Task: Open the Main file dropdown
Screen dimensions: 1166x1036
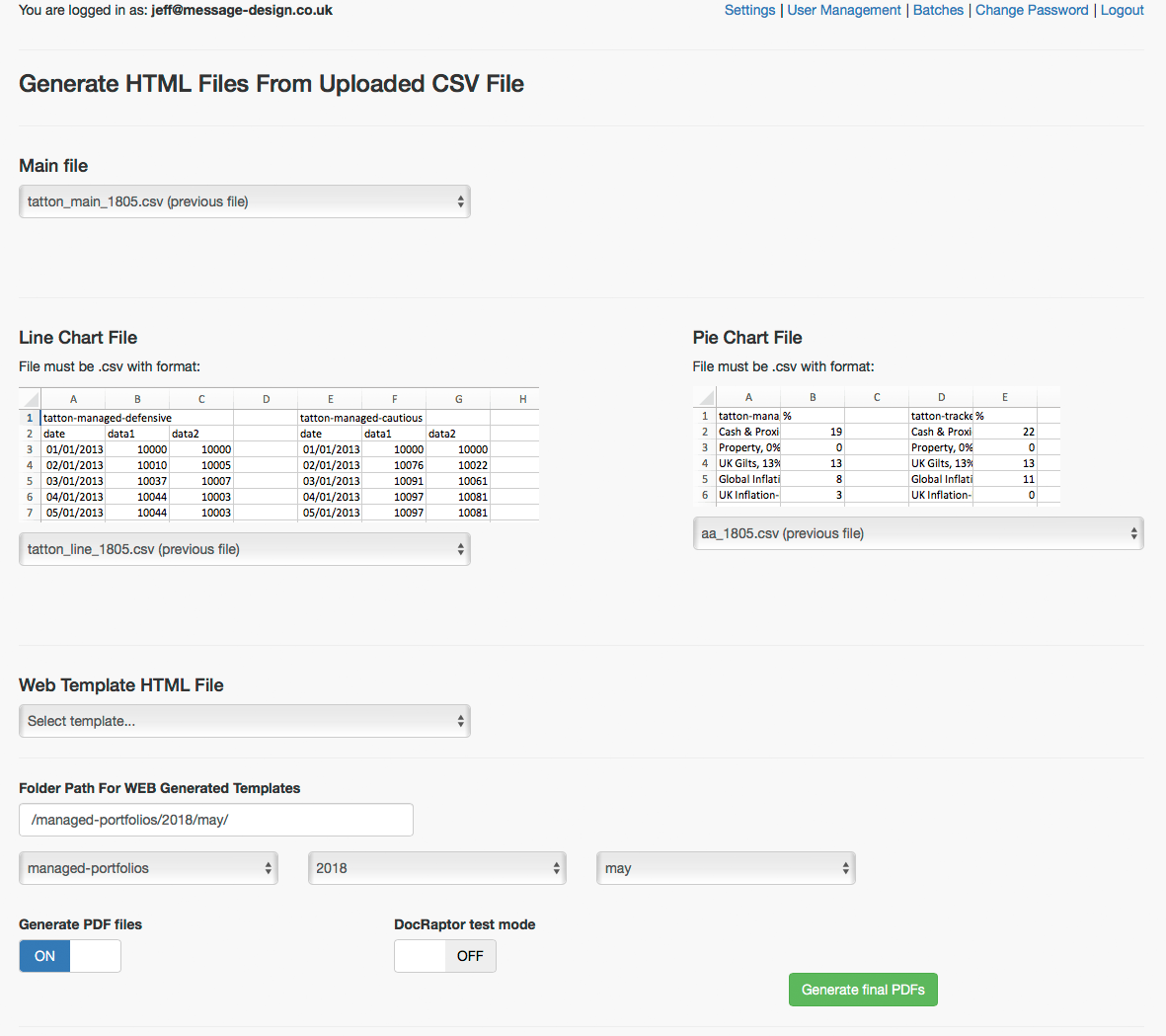Action: click(x=245, y=201)
